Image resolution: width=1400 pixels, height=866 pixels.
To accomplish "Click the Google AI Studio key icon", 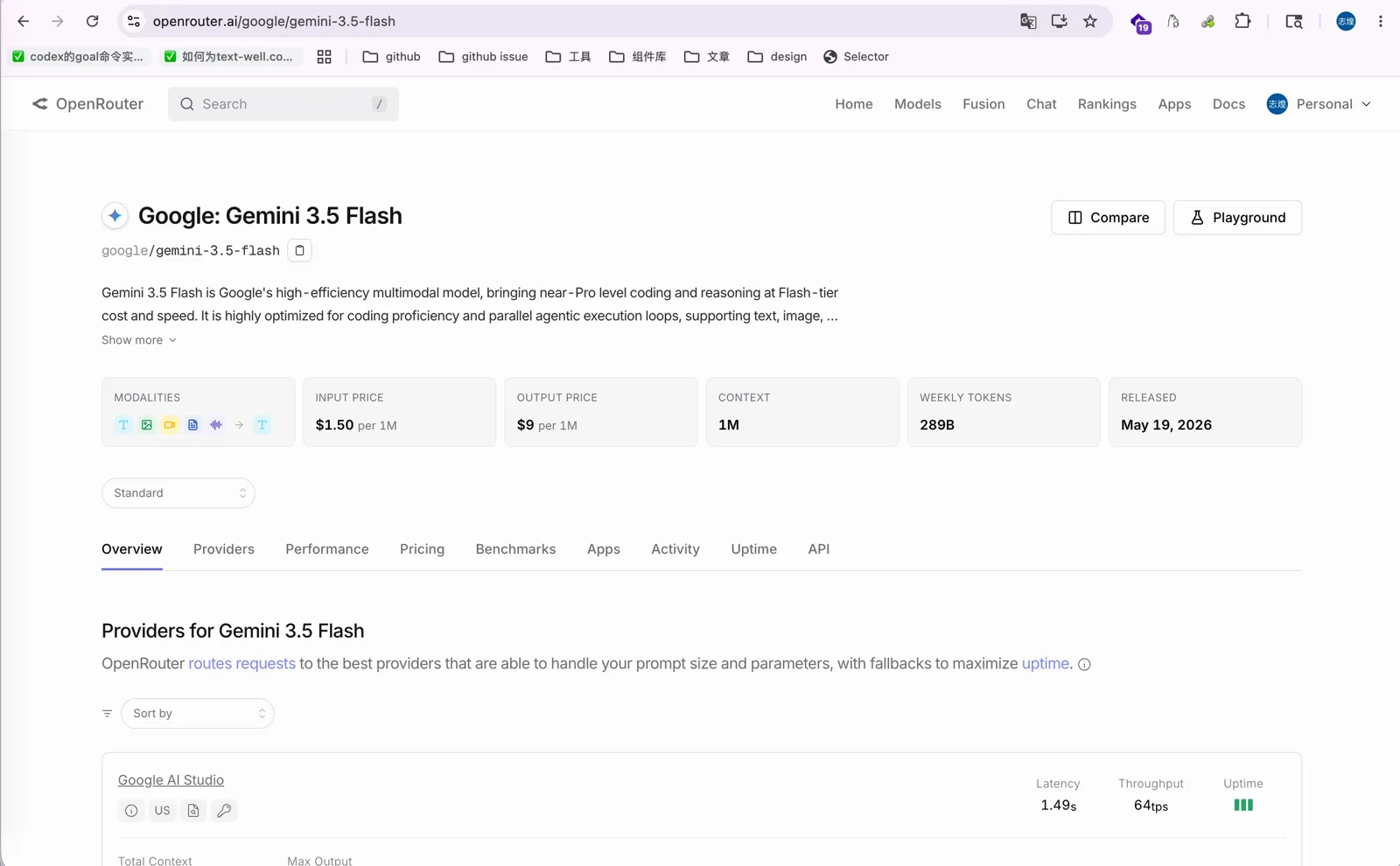I will (x=224, y=811).
